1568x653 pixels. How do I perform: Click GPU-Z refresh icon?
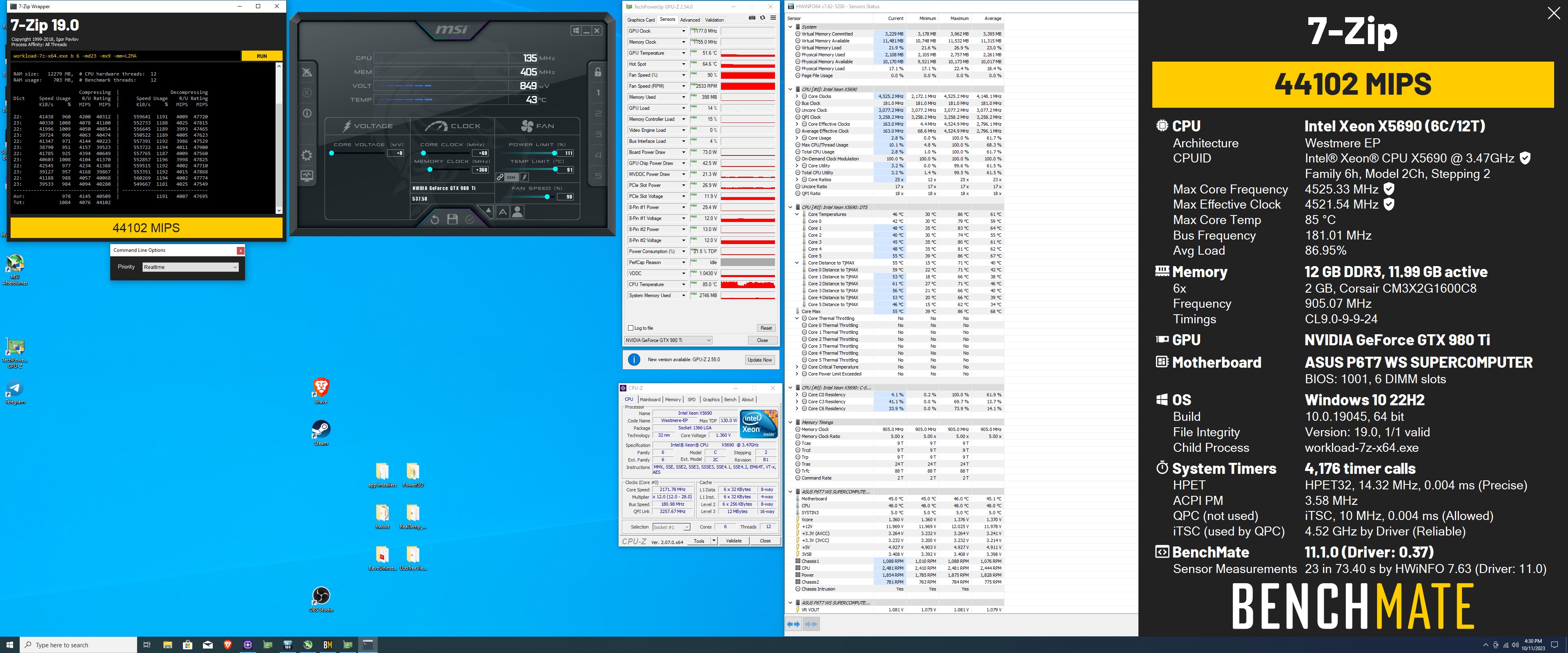click(x=762, y=18)
